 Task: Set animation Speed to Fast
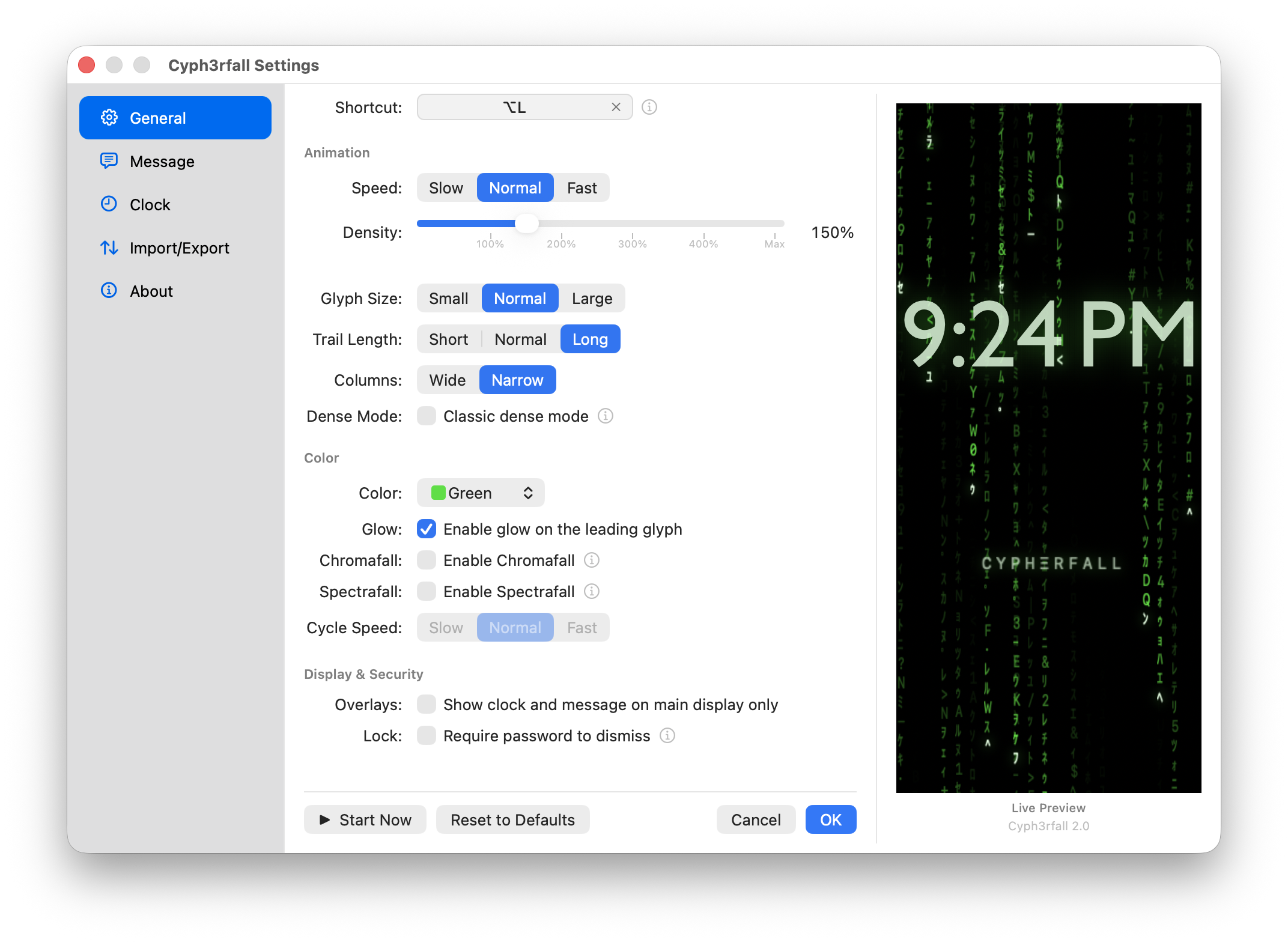click(x=582, y=187)
